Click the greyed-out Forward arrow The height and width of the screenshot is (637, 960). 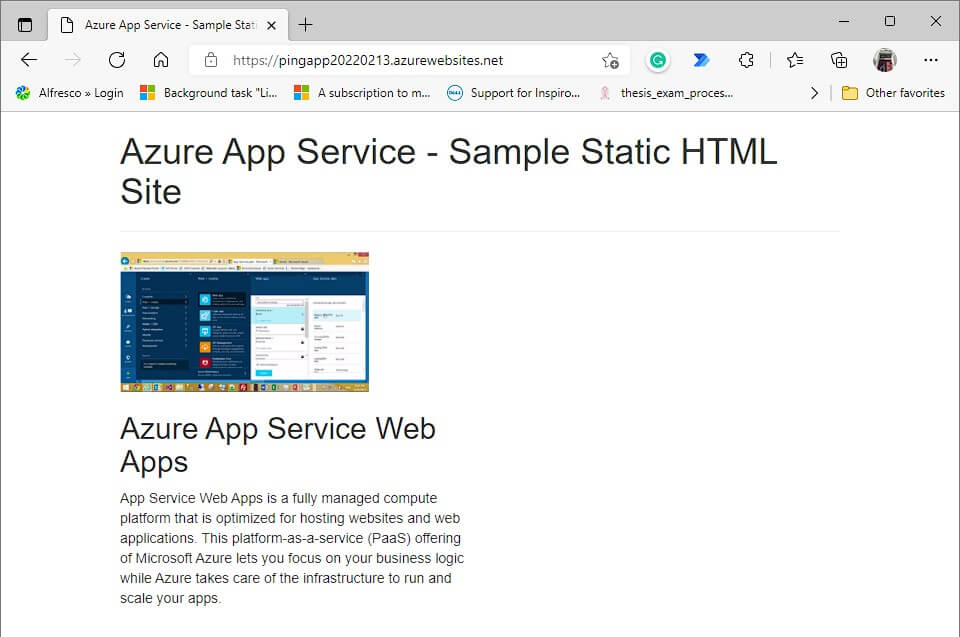73,60
